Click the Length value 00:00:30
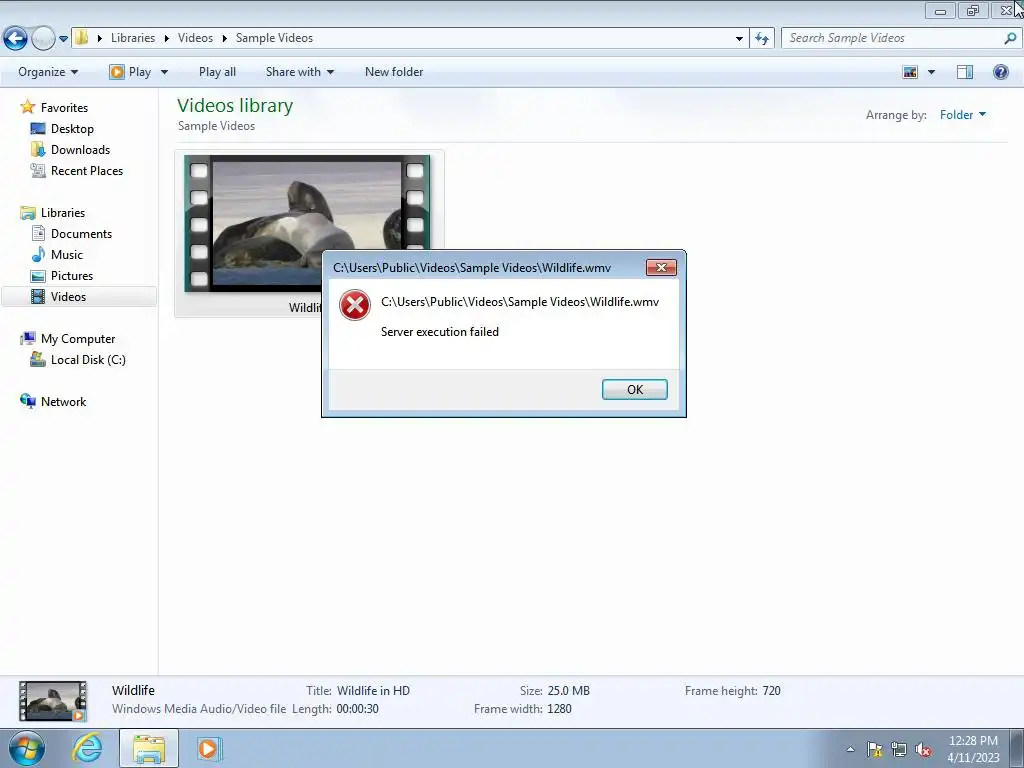 (x=357, y=709)
